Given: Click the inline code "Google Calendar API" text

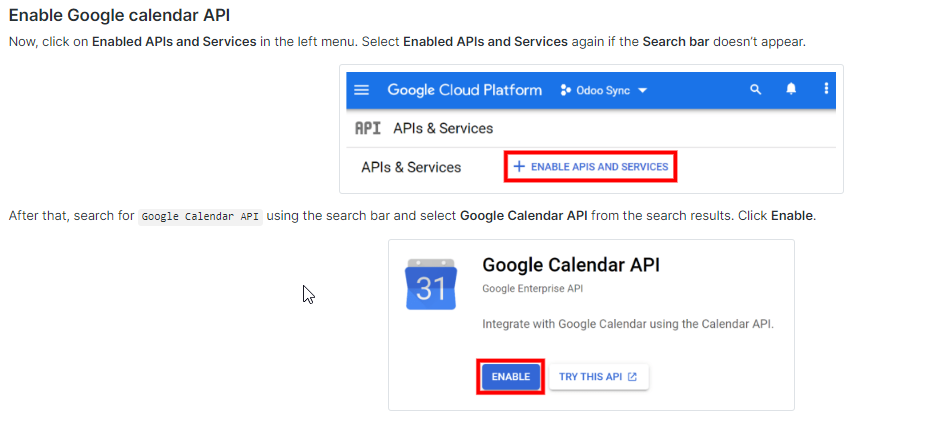Looking at the screenshot, I should (x=200, y=217).
